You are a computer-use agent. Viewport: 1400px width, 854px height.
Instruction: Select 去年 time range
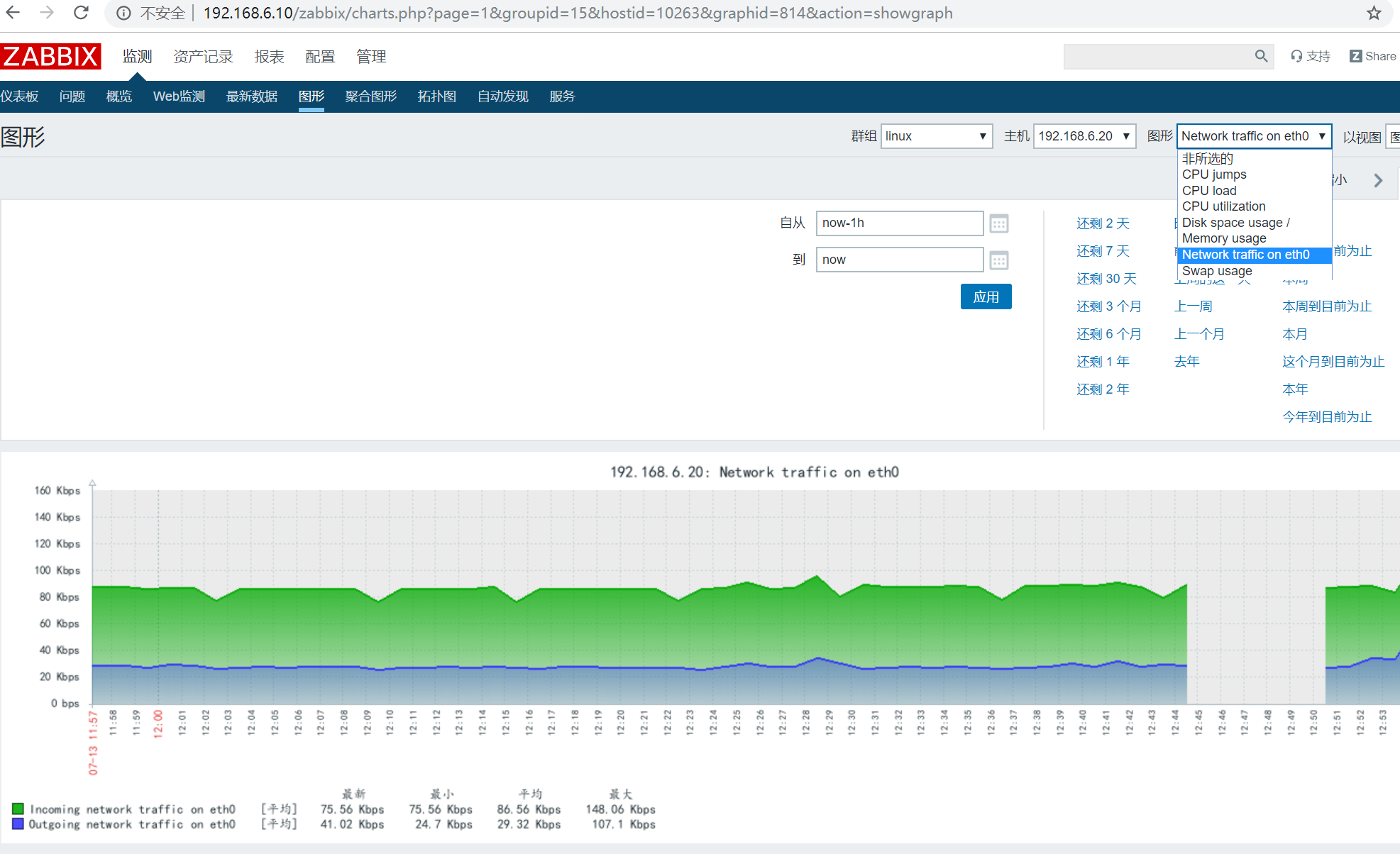(1187, 362)
